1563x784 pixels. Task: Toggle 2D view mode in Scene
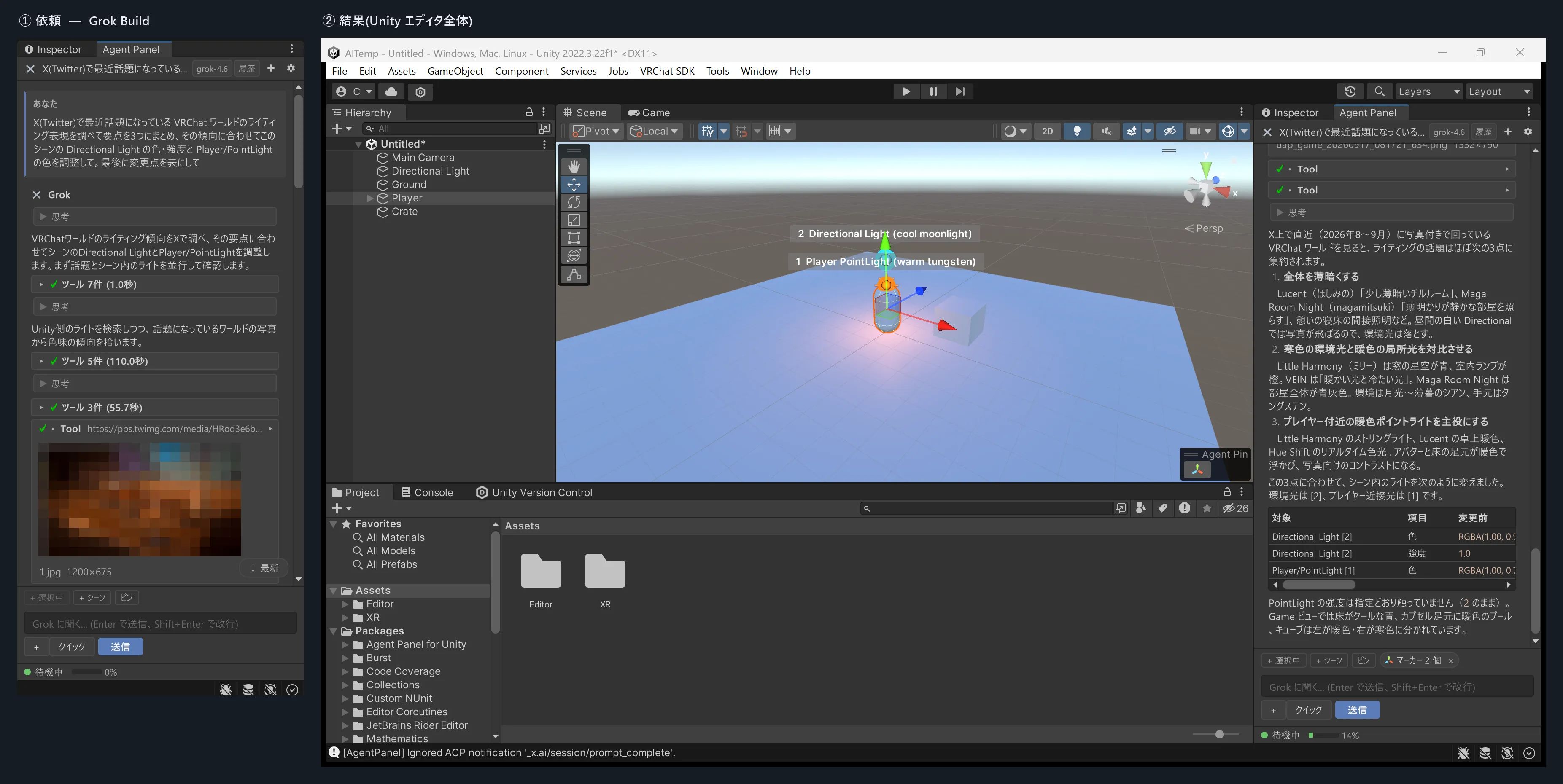coord(1047,131)
